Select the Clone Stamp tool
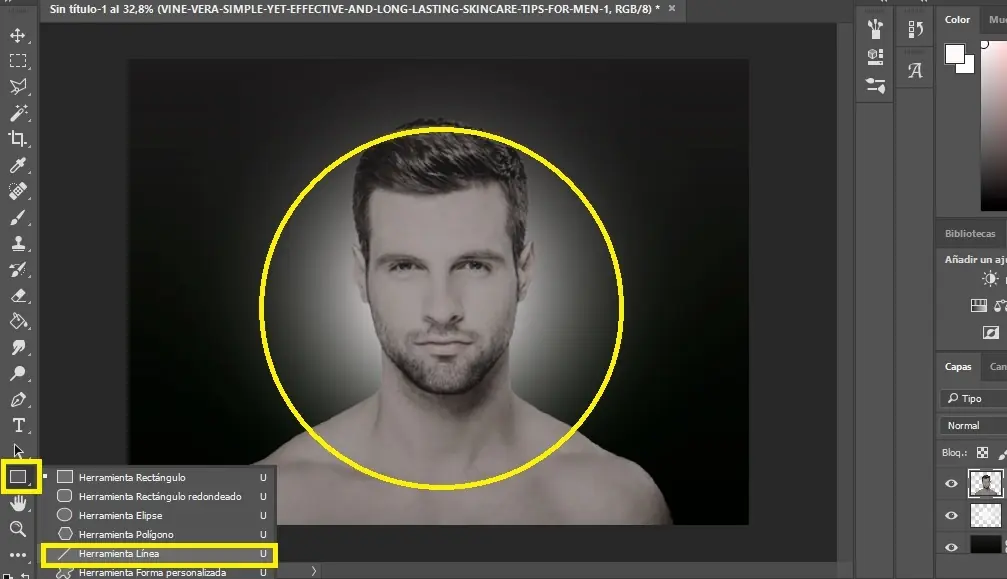Screen dimensions: 1007x579 tap(18, 243)
